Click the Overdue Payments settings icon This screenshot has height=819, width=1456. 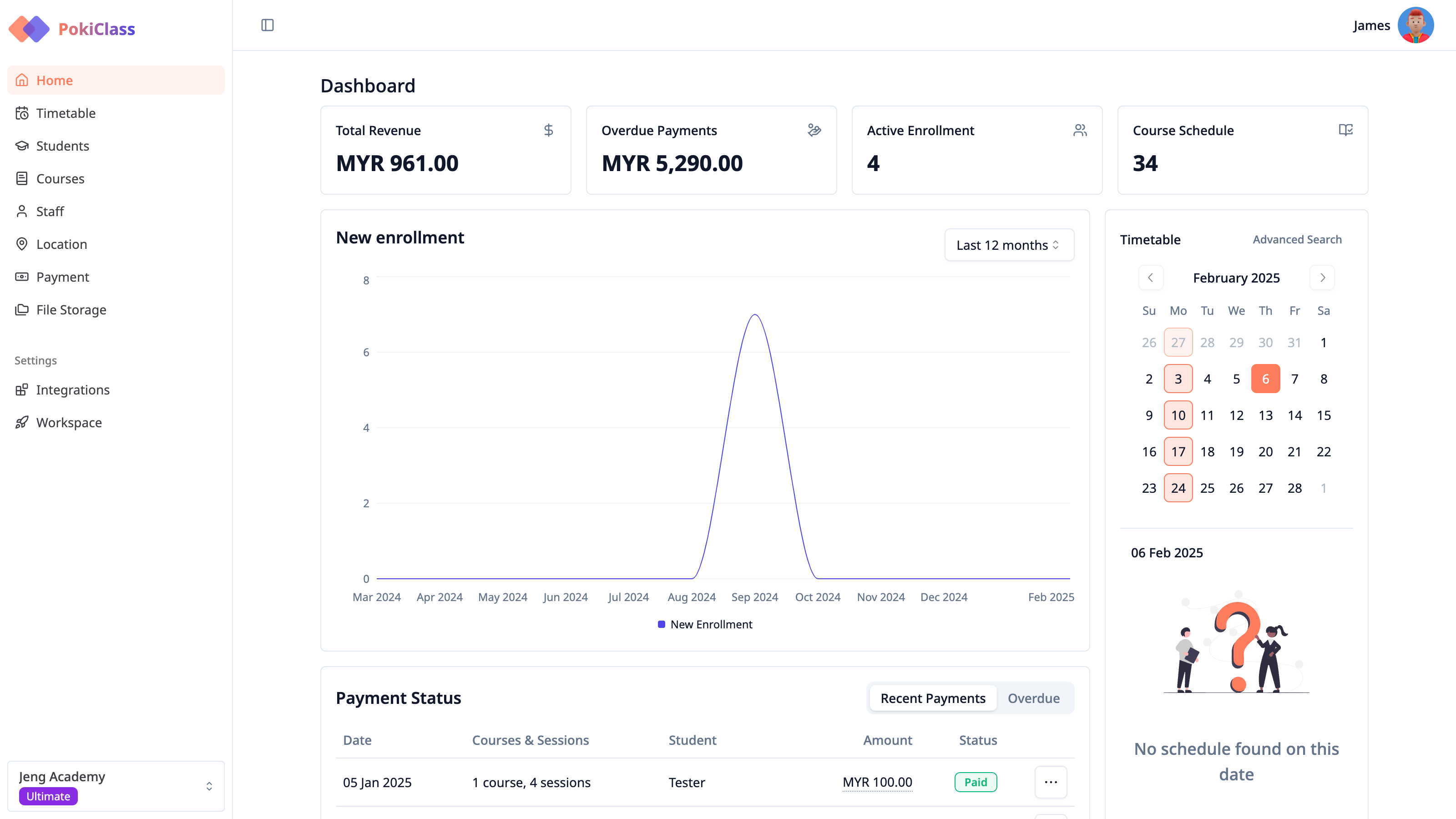pos(814,130)
